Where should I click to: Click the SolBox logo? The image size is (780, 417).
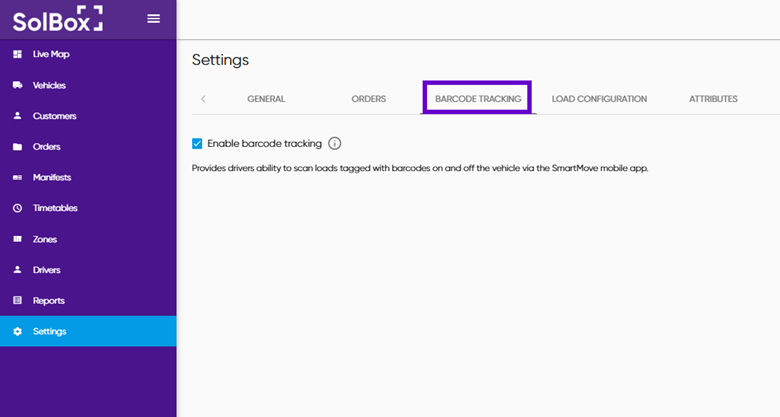coord(58,19)
